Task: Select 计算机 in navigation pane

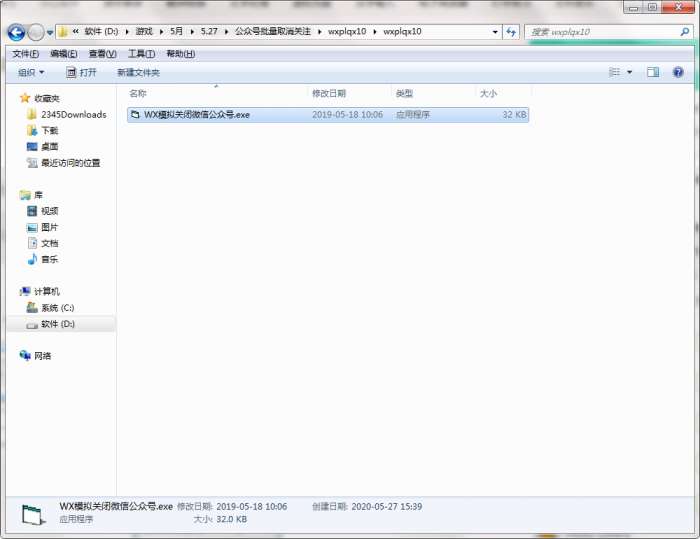Action: [x=46, y=292]
